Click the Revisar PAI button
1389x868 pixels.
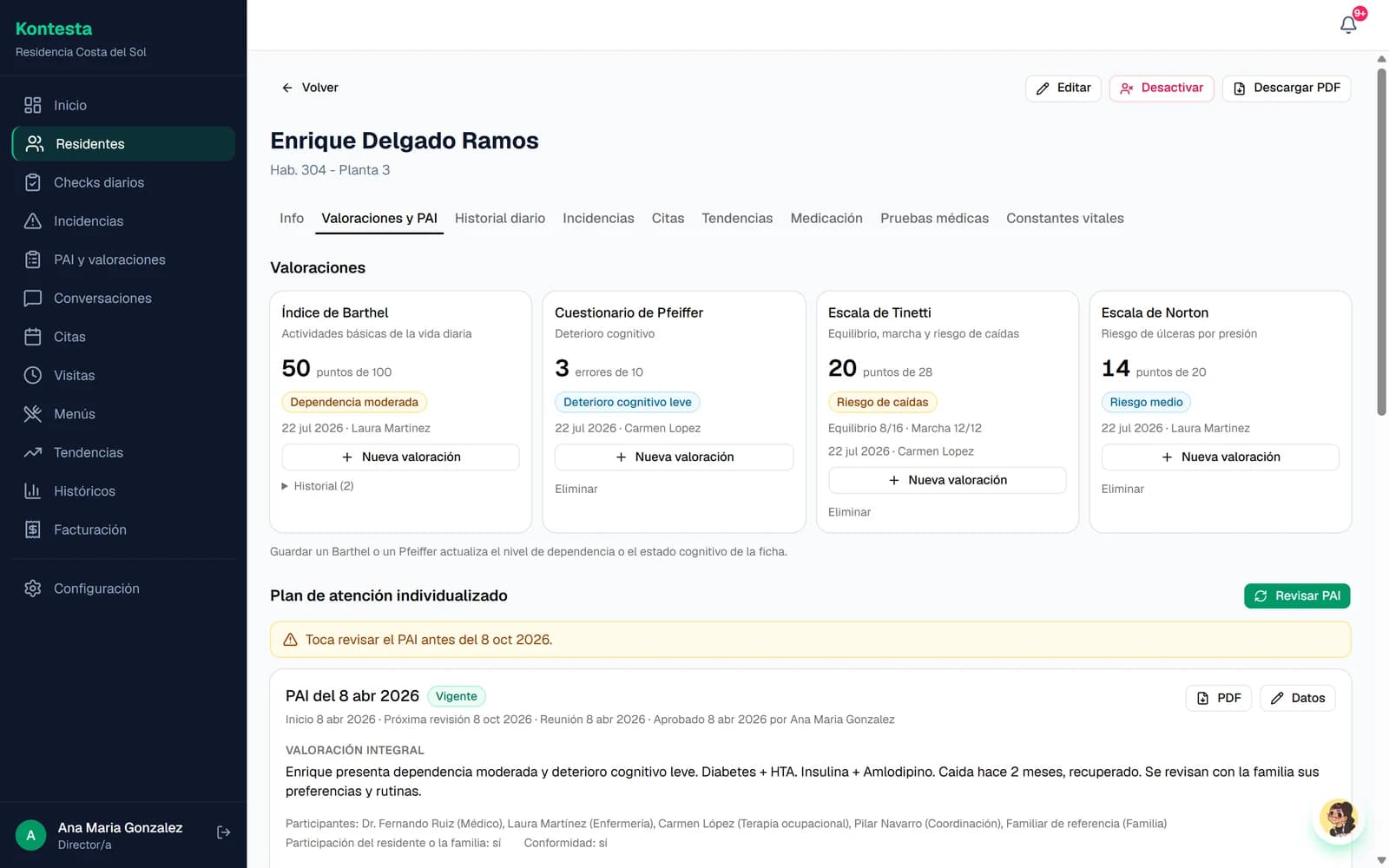tap(1297, 595)
